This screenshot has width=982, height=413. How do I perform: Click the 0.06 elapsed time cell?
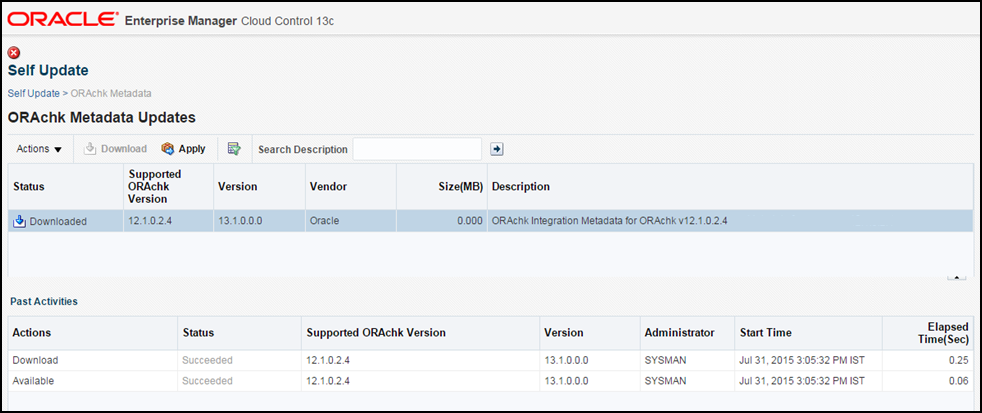pyautogui.click(x=928, y=381)
